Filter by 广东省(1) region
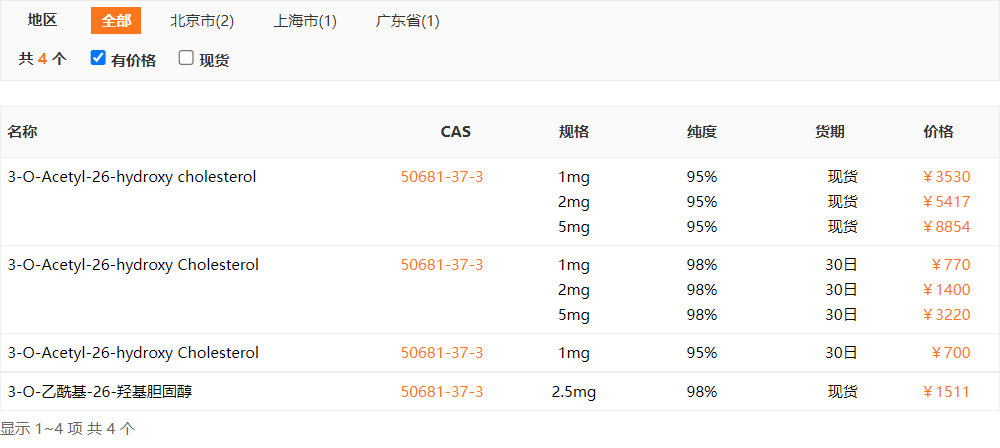 tap(408, 21)
